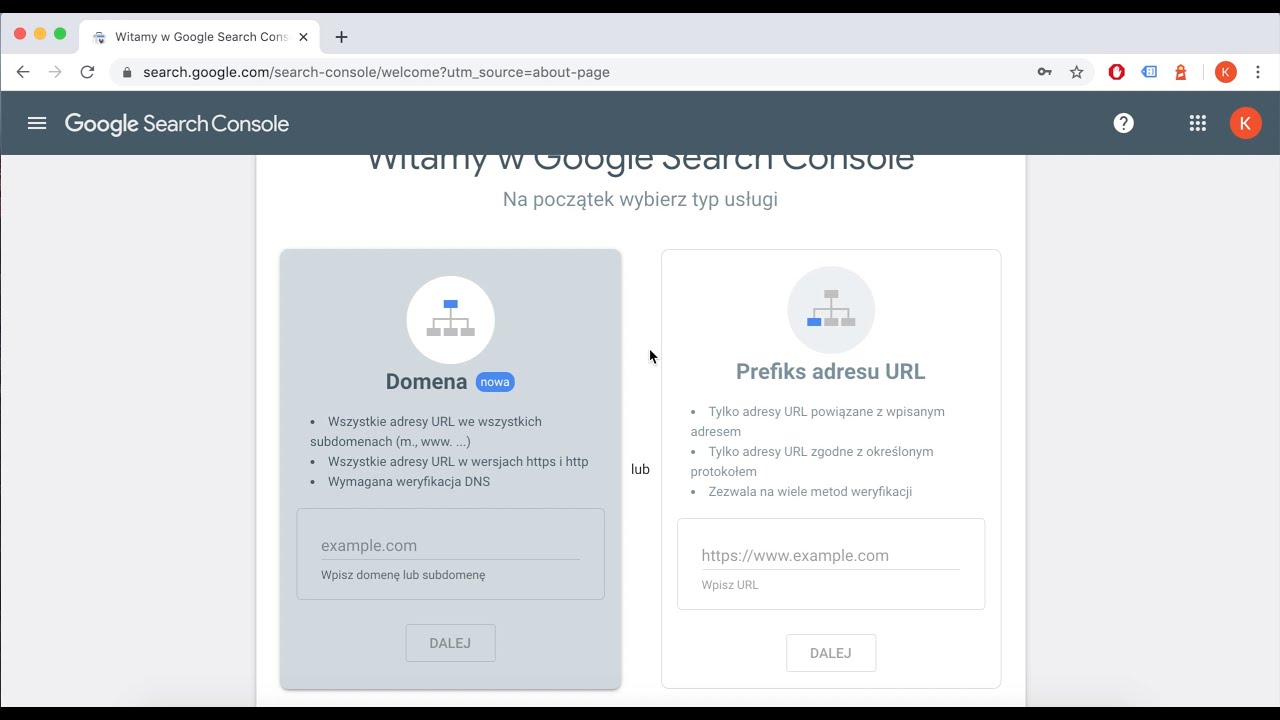
Task: Click the Prefiks adresu URL sitemap icon
Action: [831, 309]
